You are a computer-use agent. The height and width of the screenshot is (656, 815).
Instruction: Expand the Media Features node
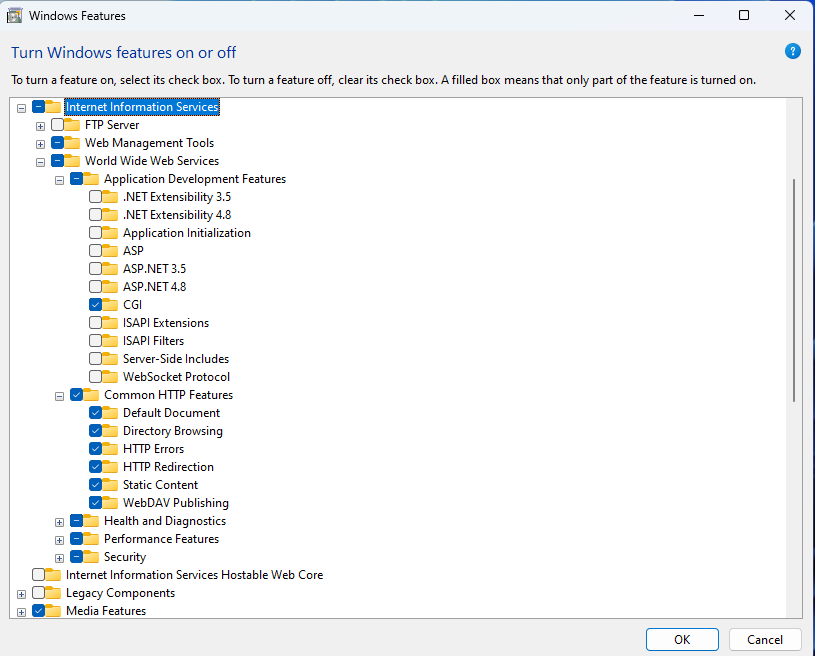coord(21,612)
